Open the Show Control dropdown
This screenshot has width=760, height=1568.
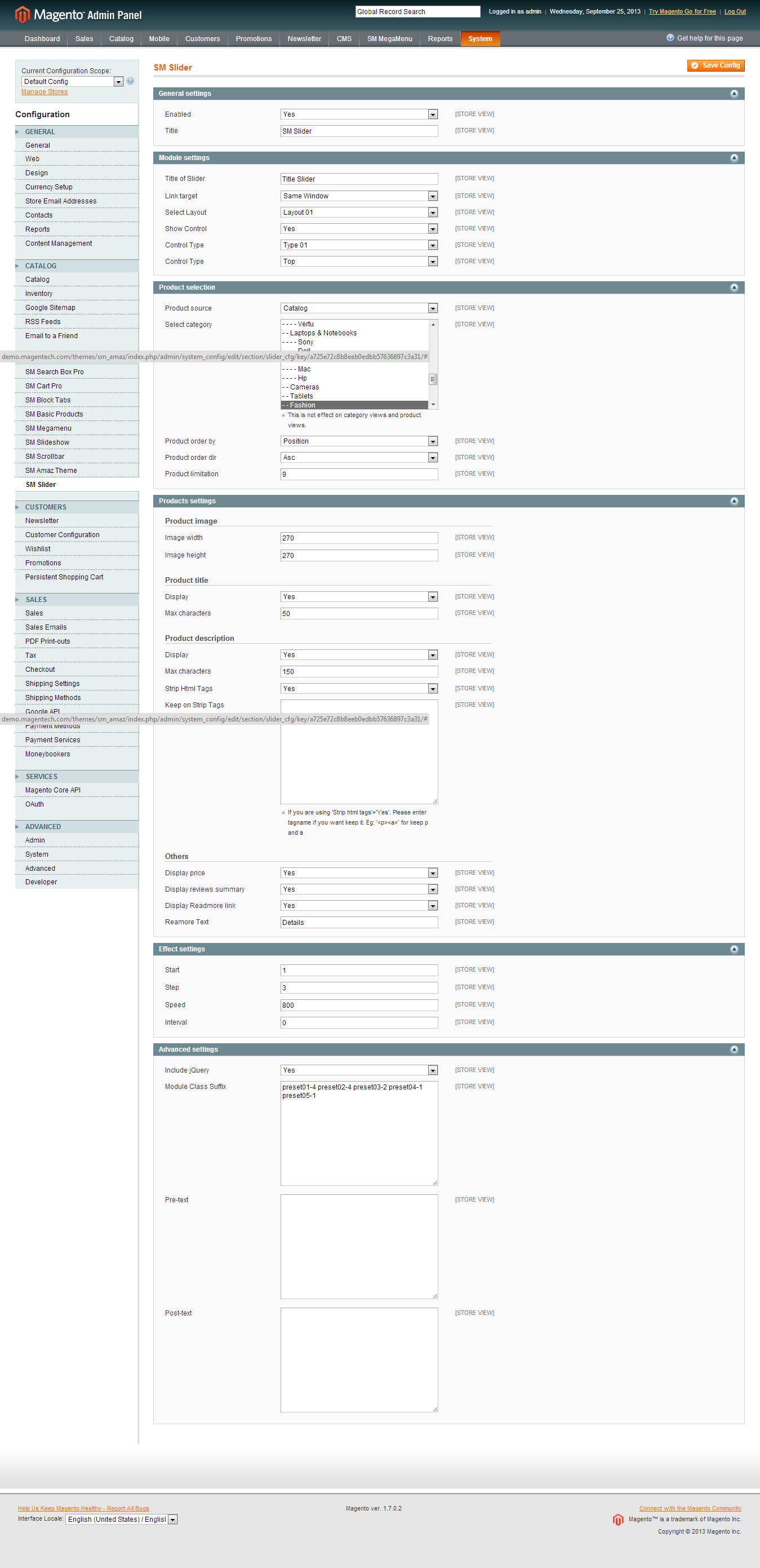click(359, 229)
